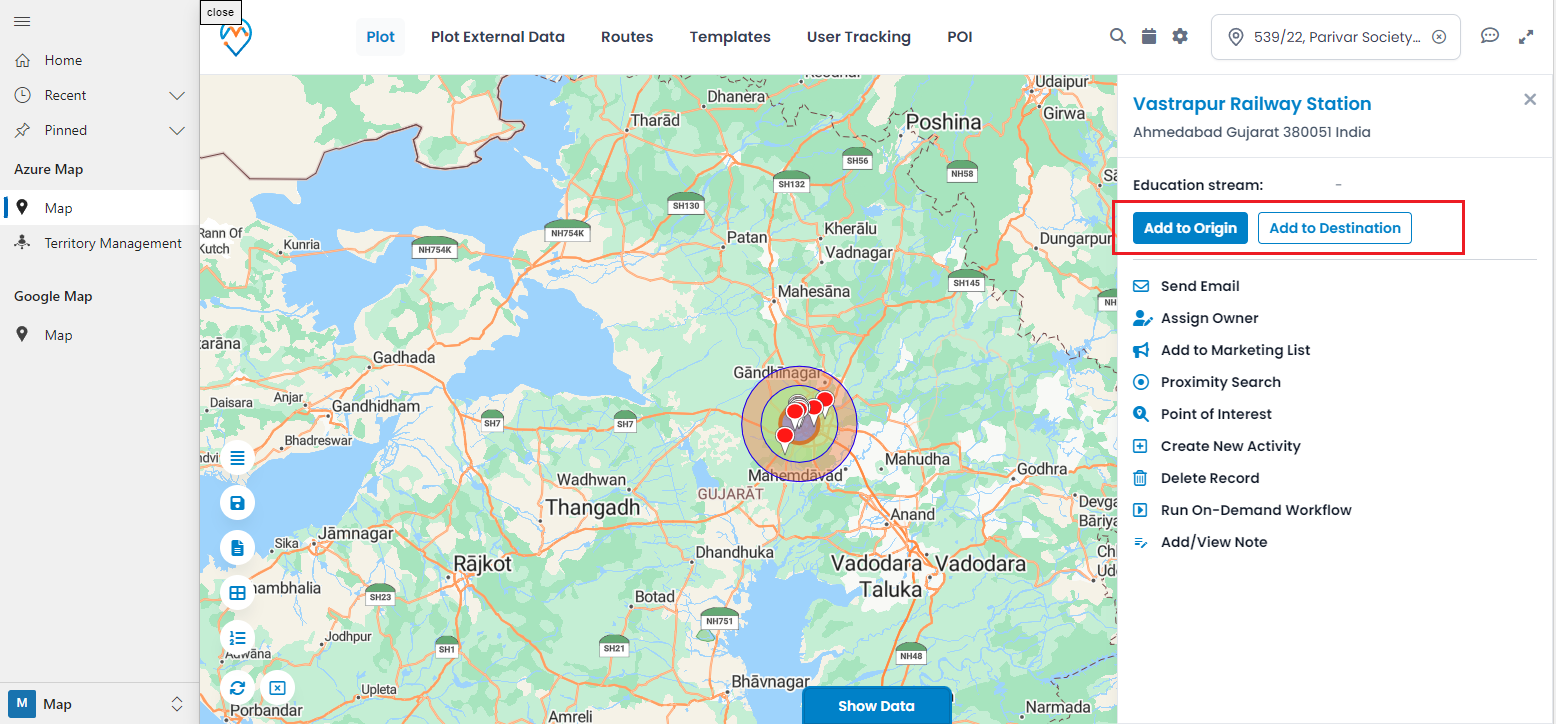Image resolution: width=1556 pixels, height=724 pixels.
Task: Click the Add/View Note pencil icon
Action: pos(1140,542)
